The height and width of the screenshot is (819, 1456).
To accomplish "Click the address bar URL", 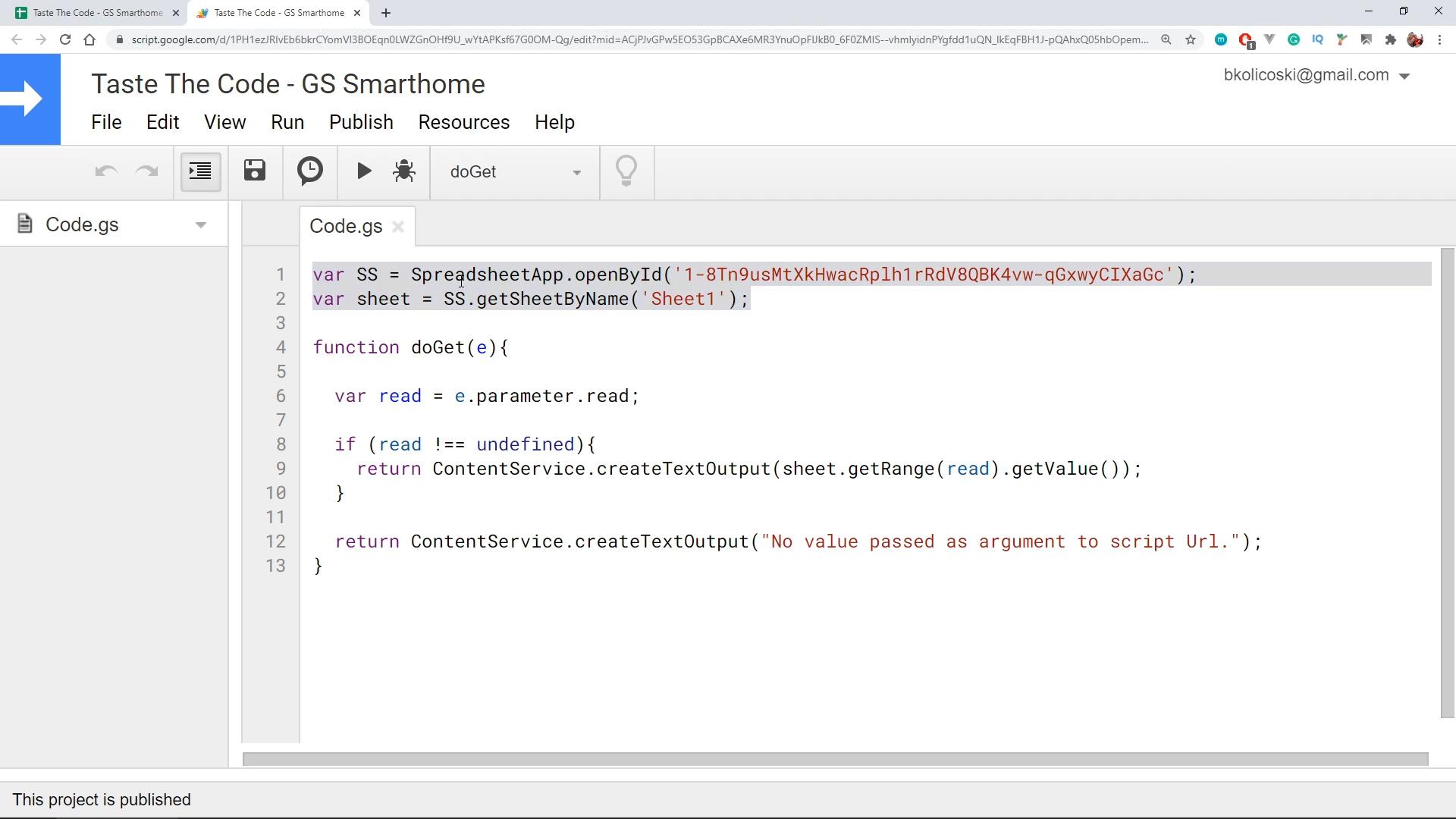I will (x=639, y=39).
